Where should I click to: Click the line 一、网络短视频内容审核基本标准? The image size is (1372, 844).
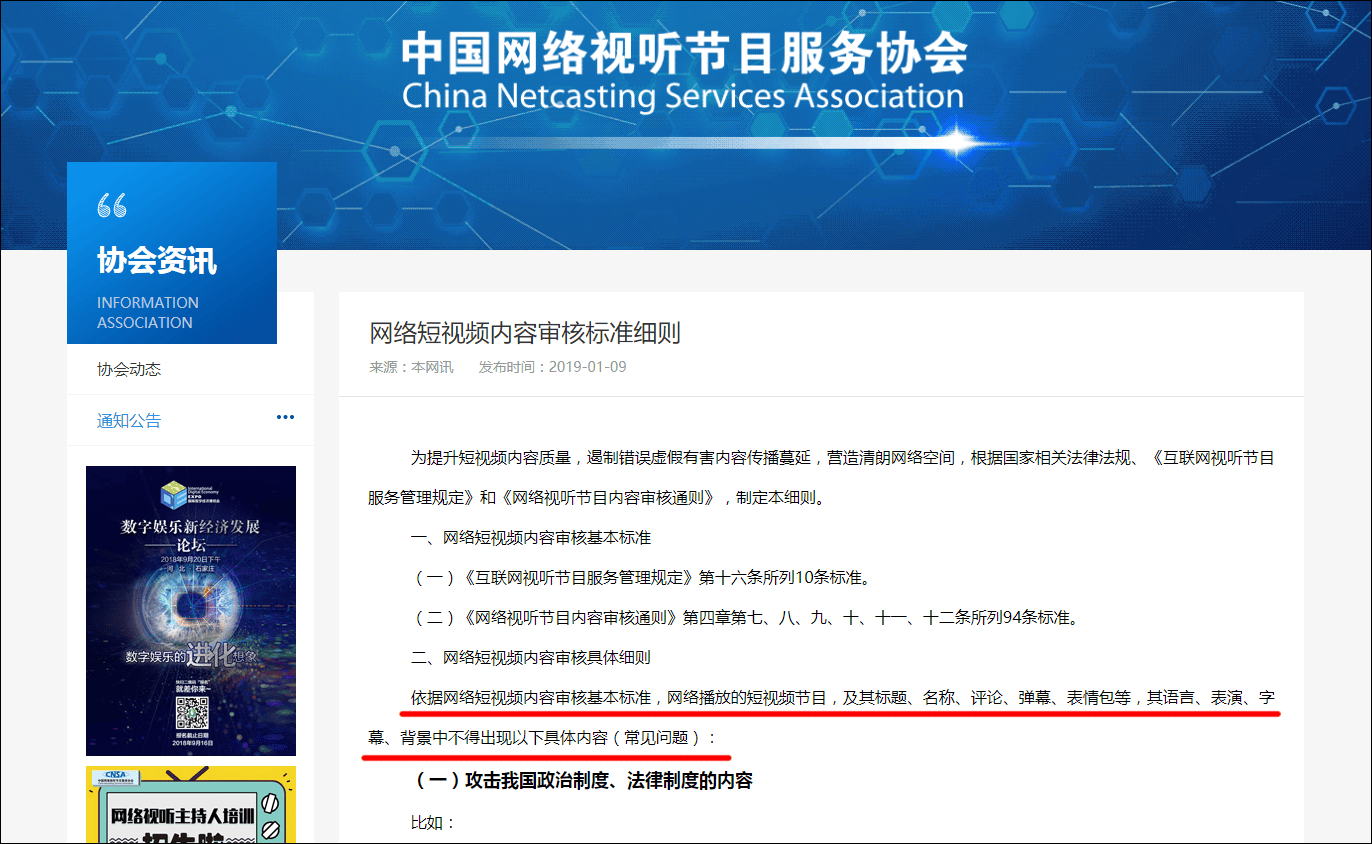tap(531, 537)
